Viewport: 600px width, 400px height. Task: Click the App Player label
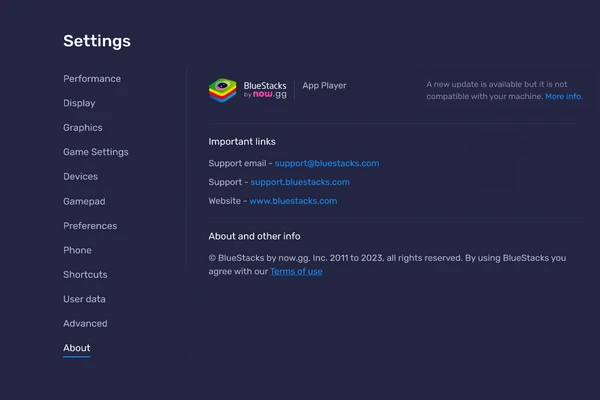[x=324, y=86]
